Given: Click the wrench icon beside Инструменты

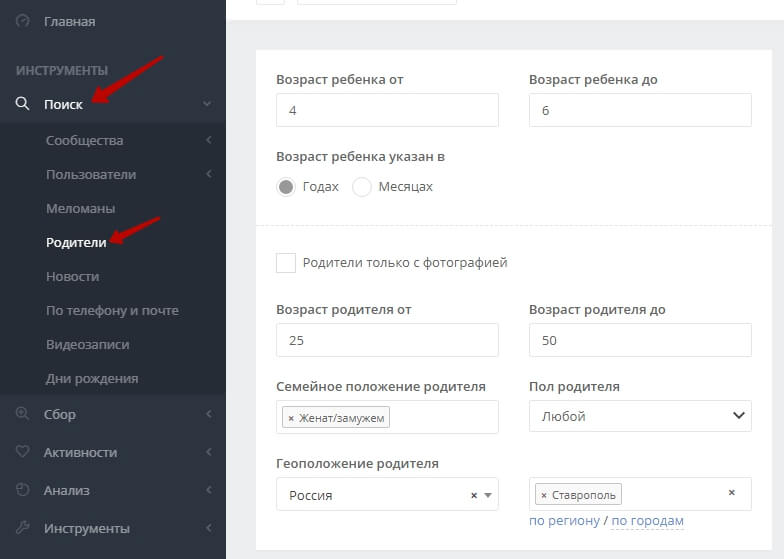Looking at the screenshot, I should tap(23, 528).
